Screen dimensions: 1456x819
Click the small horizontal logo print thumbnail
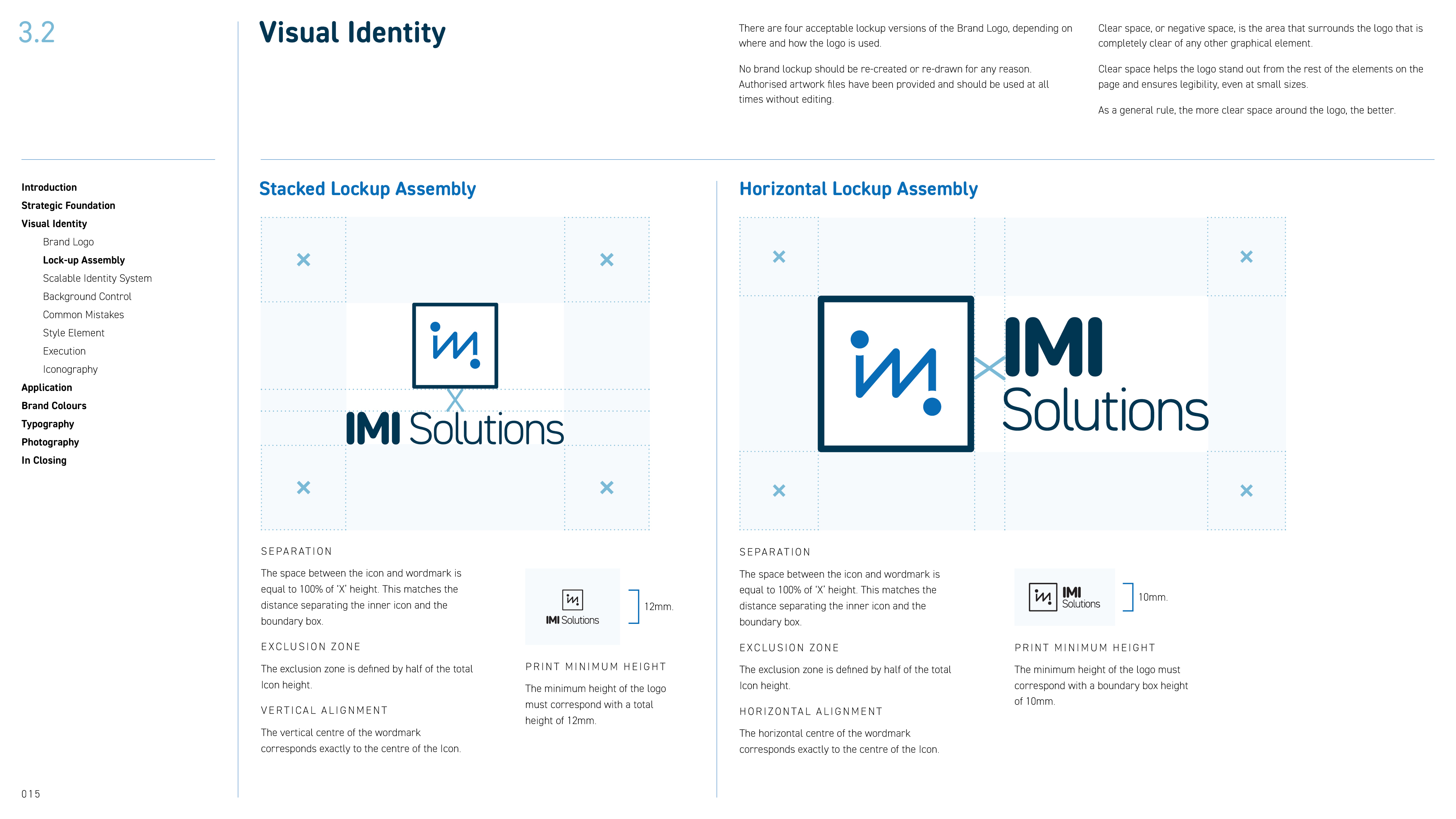[1064, 597]
